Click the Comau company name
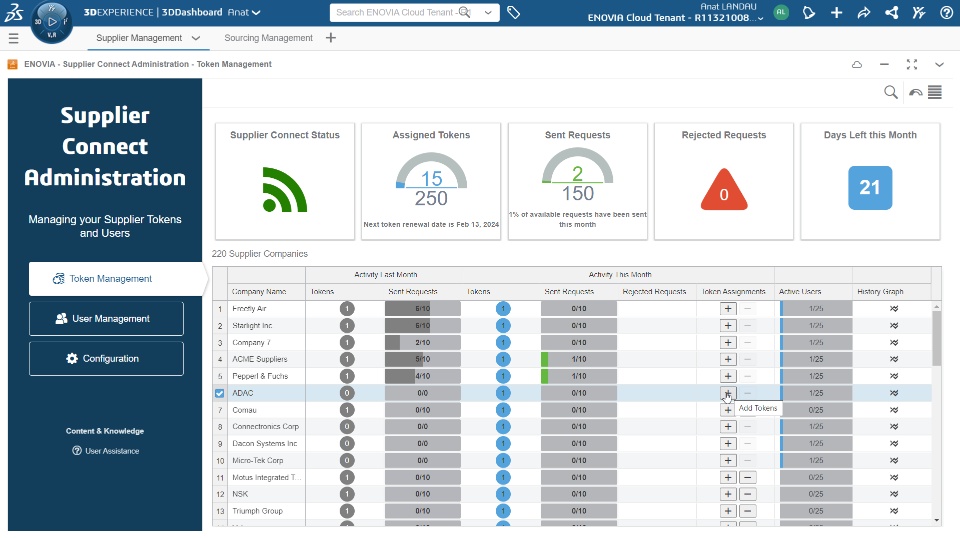The width and height of the screenshot is (960, 538). [x=244, y=410]
